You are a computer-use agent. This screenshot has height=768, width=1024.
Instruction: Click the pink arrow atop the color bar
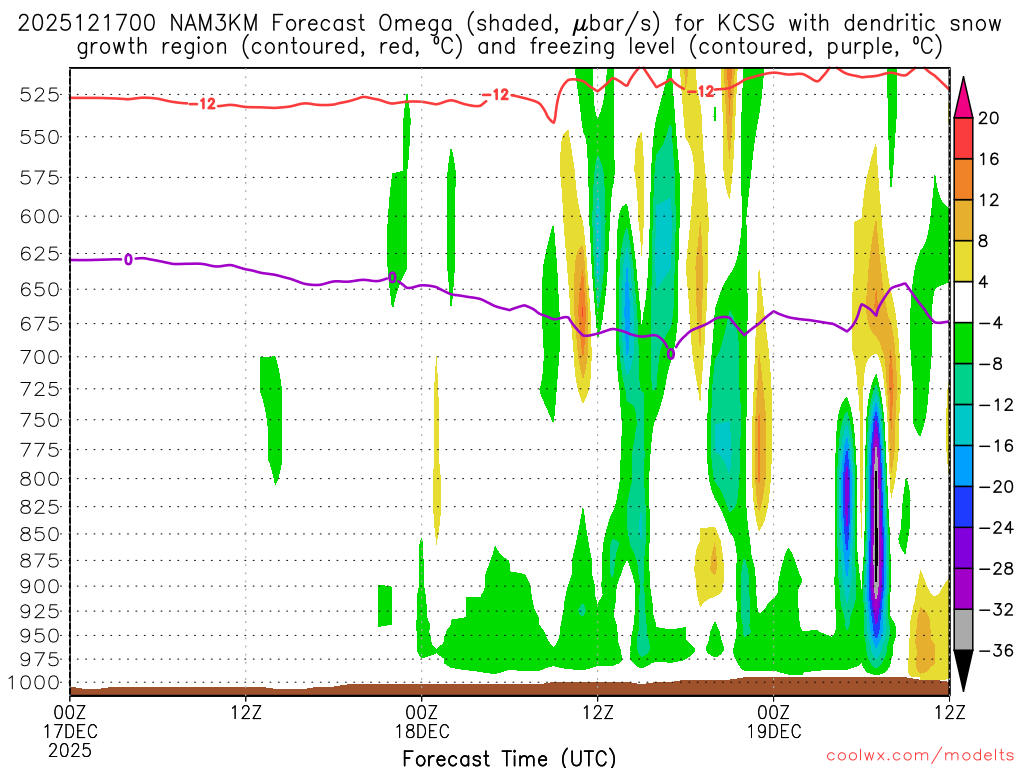963,98
